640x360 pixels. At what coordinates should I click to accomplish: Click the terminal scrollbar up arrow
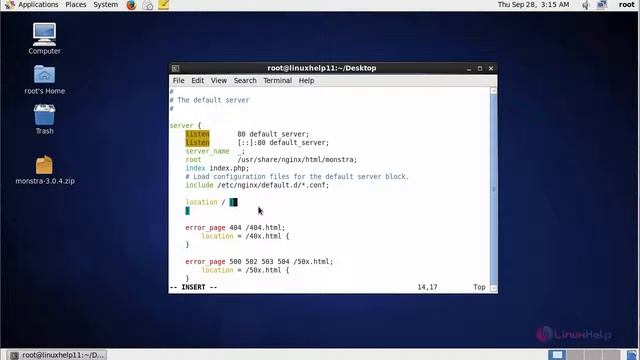(493, 91)
